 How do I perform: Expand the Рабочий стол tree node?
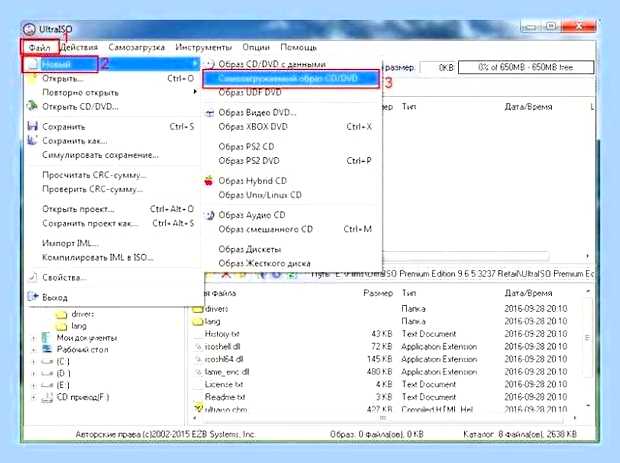point(34,350)
